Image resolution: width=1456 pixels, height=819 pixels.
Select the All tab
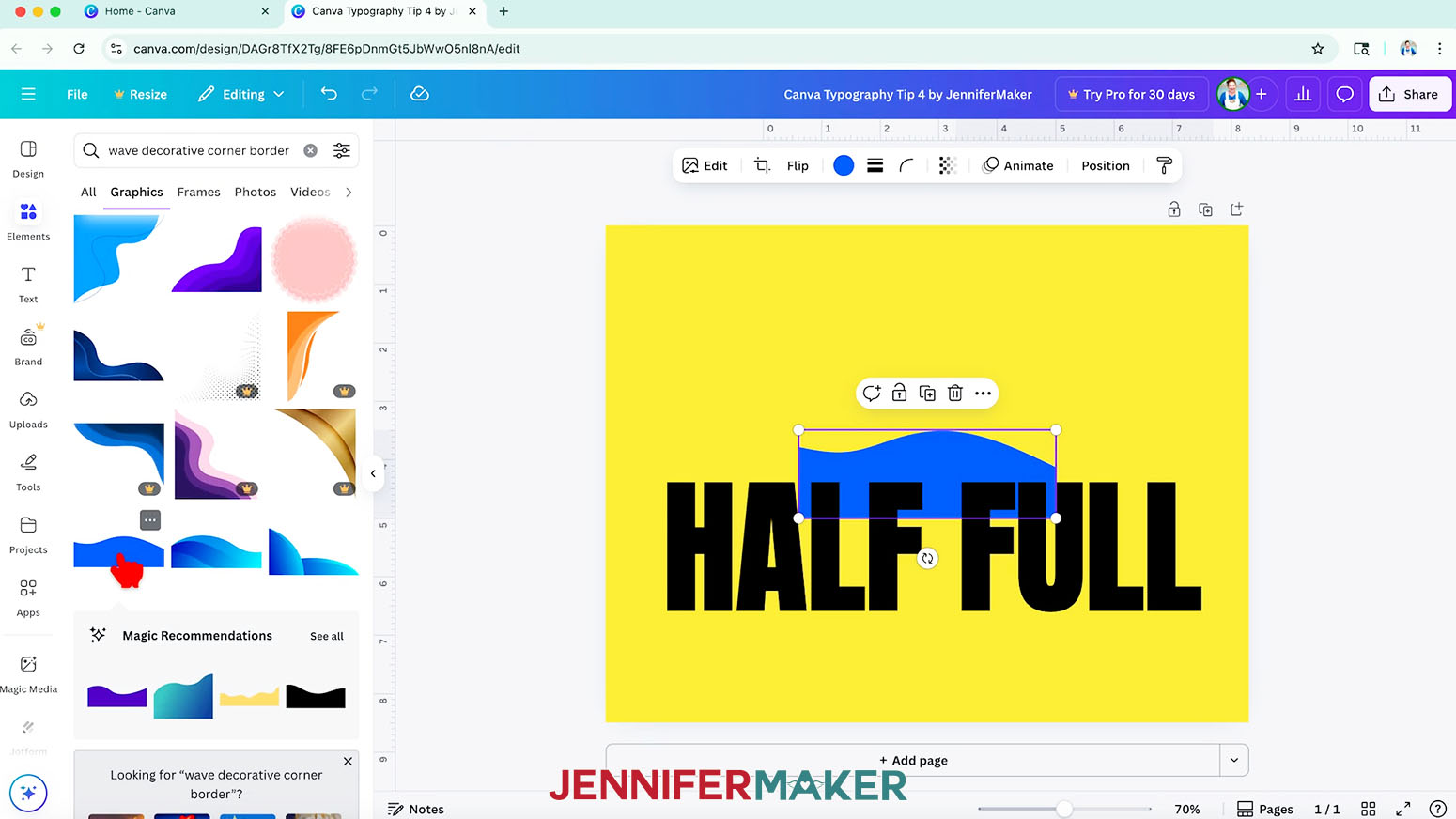(88, 192)
